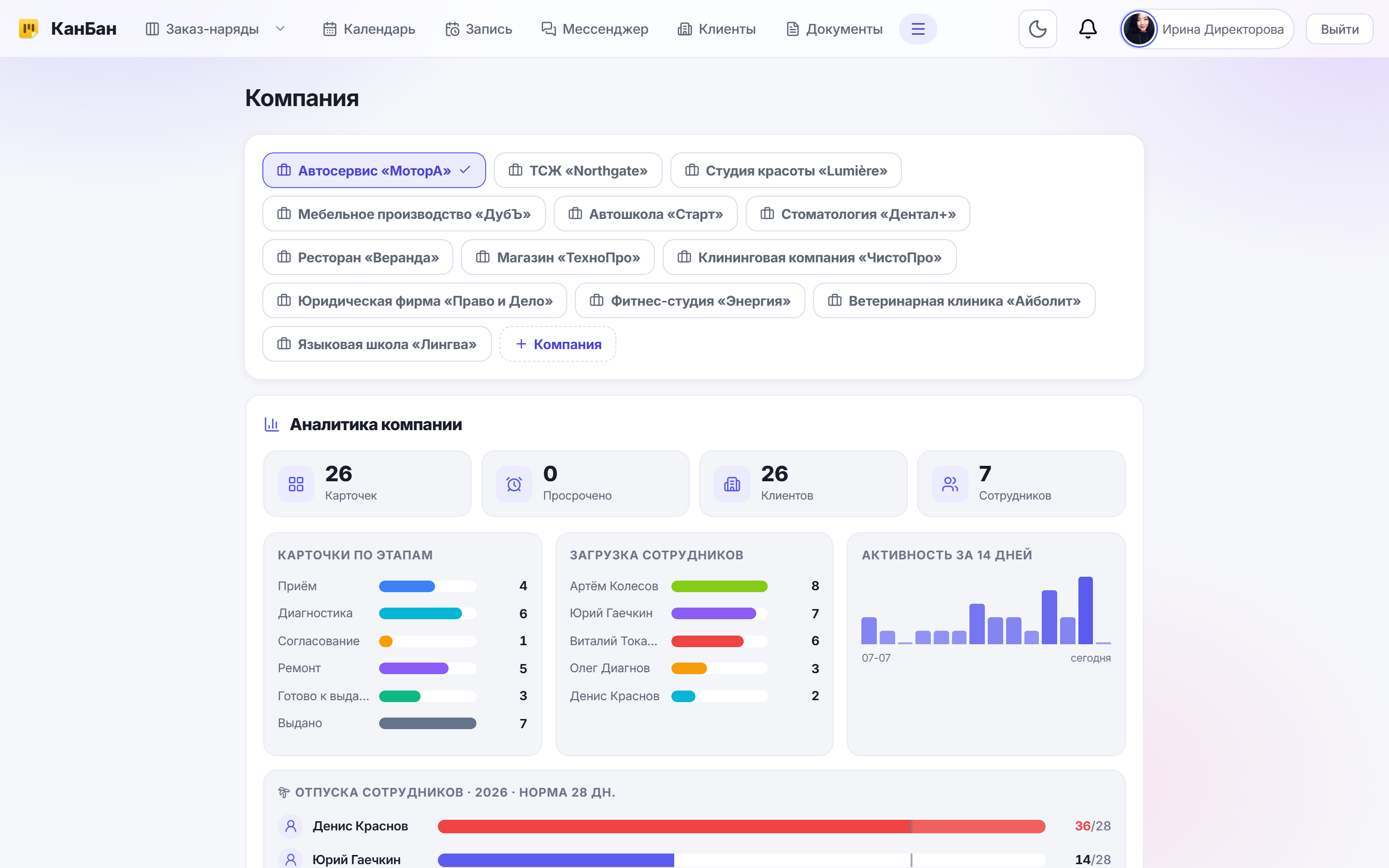Click the person icon next to Денис Краснов

pyautogui.click(x=290, y=826)
